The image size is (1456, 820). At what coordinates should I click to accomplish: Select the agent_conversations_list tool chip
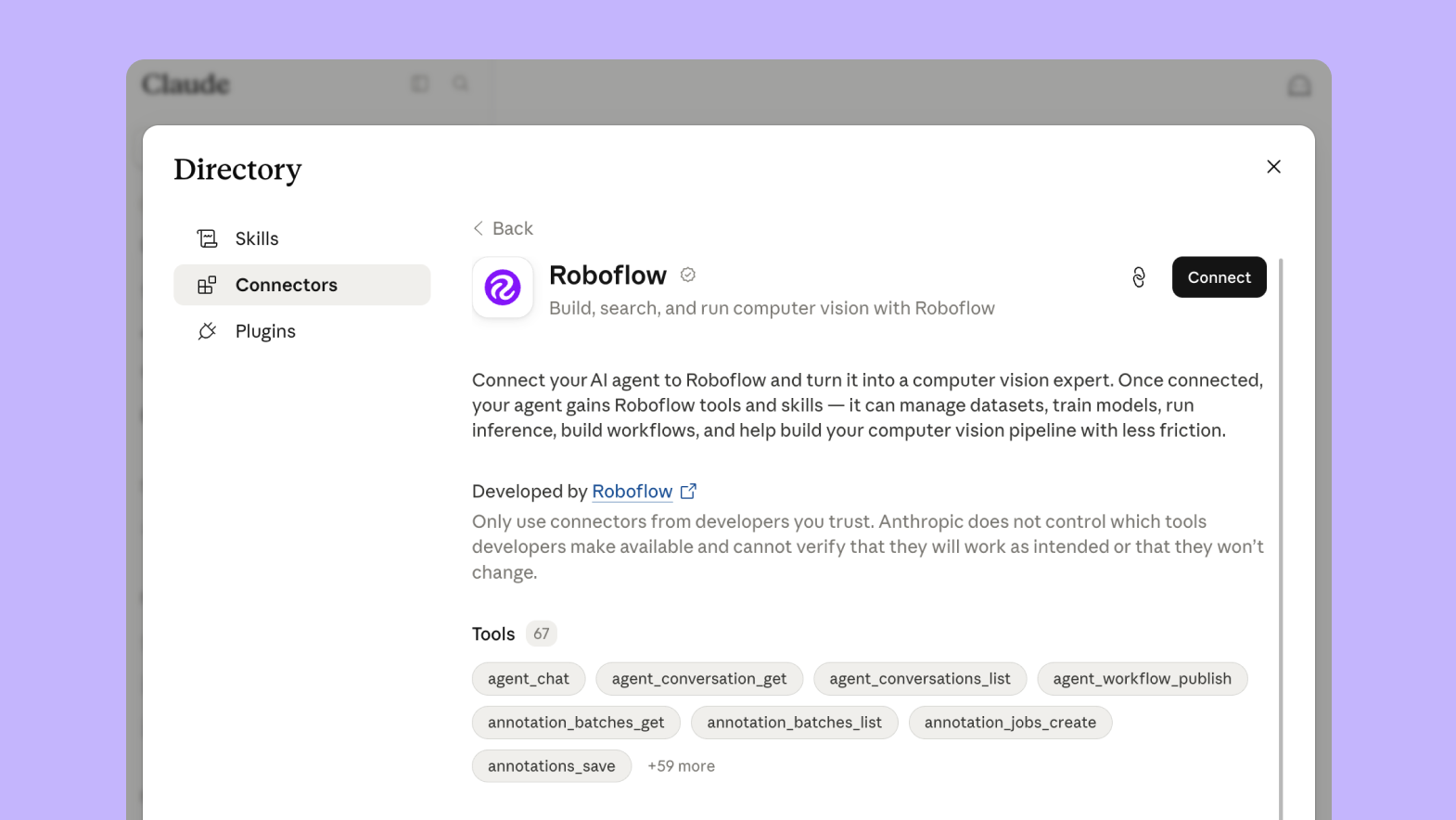[x=920, y=679]
